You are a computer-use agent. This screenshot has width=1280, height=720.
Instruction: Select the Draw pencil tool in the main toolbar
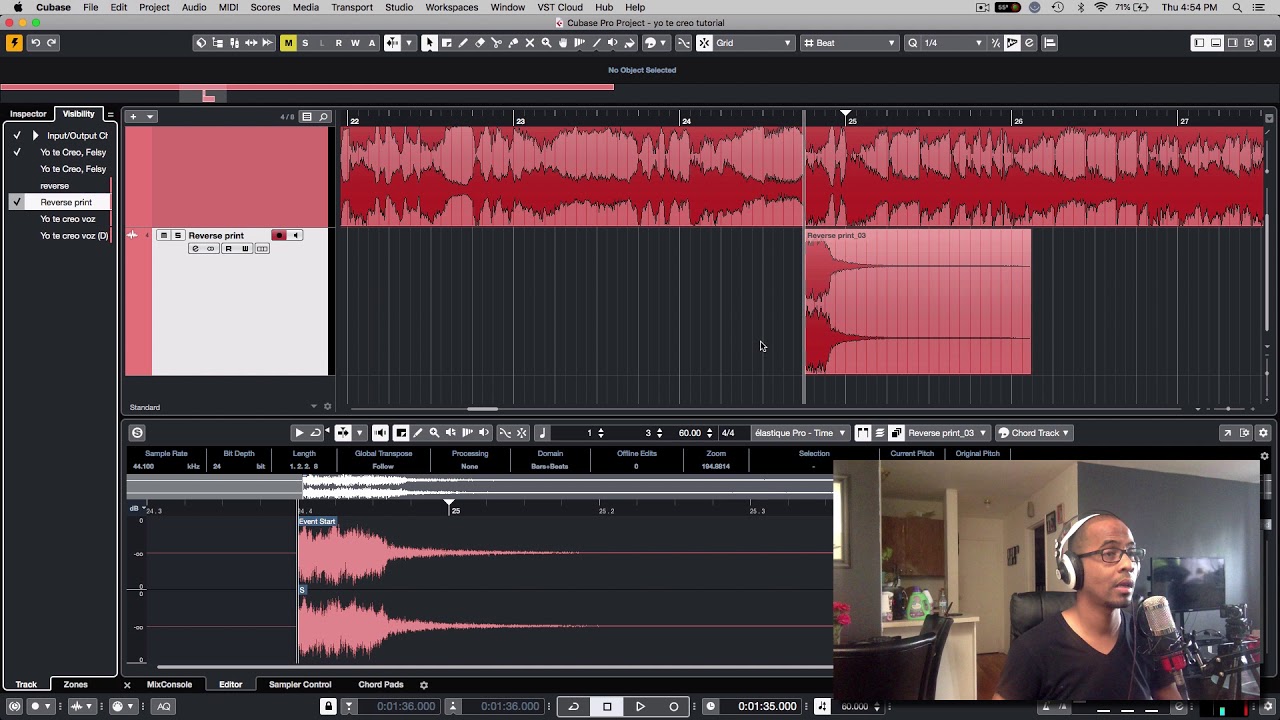463,43
